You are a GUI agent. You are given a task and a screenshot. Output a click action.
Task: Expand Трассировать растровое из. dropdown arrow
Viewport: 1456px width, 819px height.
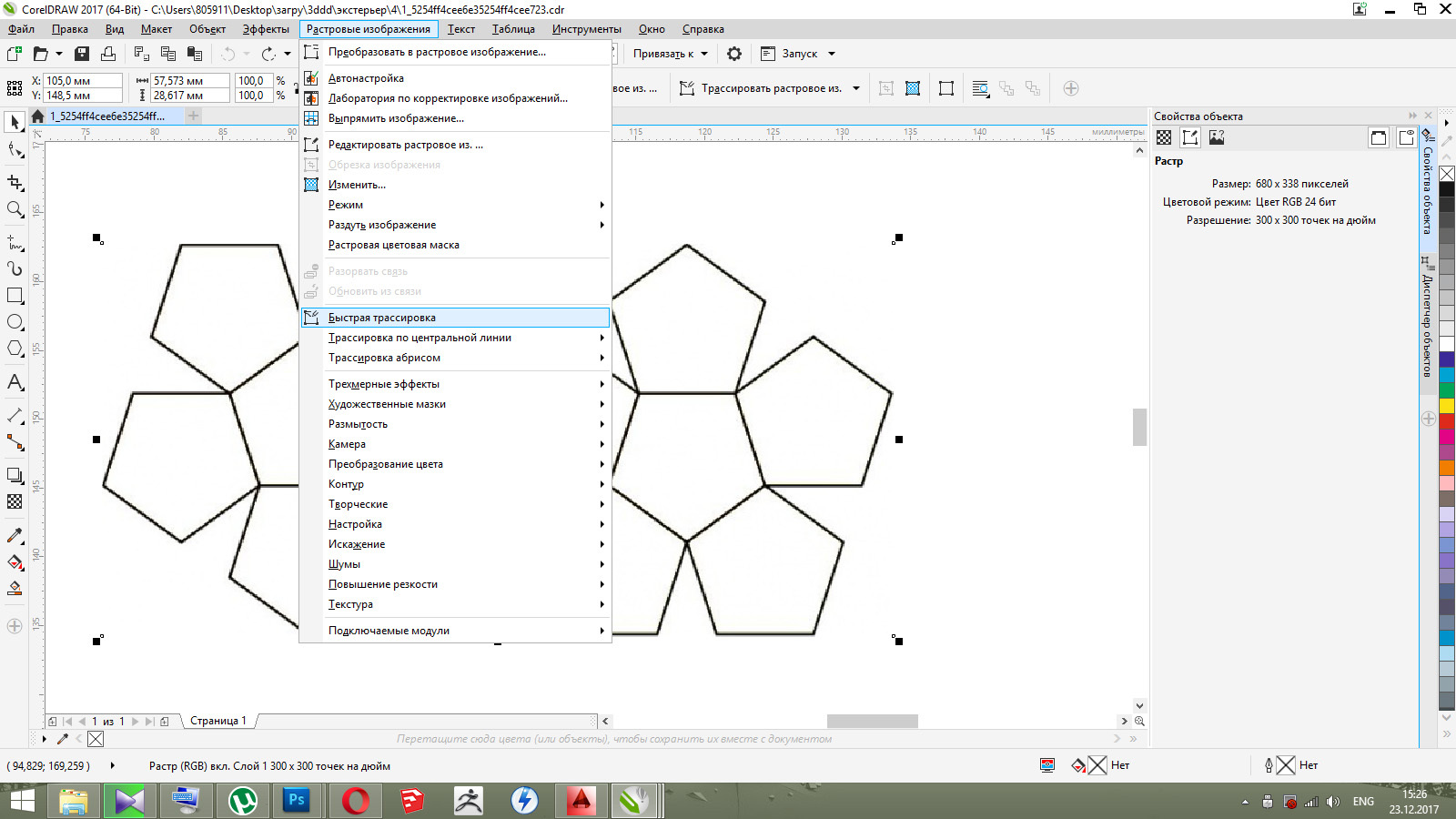[x=856, y=88]
